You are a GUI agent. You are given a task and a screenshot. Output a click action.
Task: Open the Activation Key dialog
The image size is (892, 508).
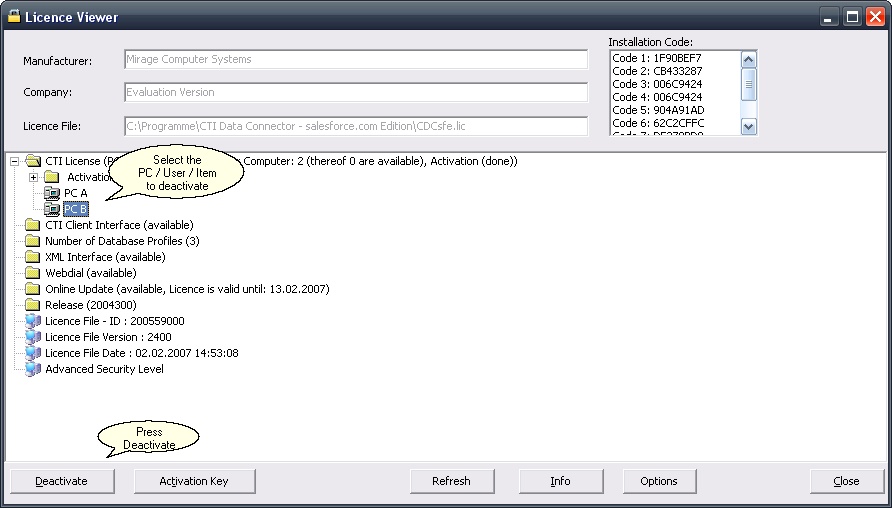[194, 481]
